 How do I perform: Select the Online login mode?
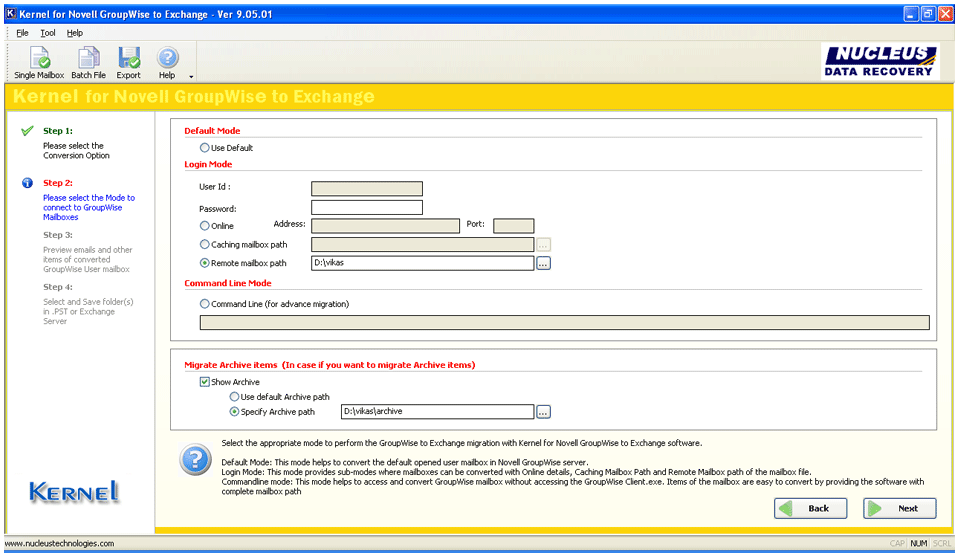tap(205, 226)
